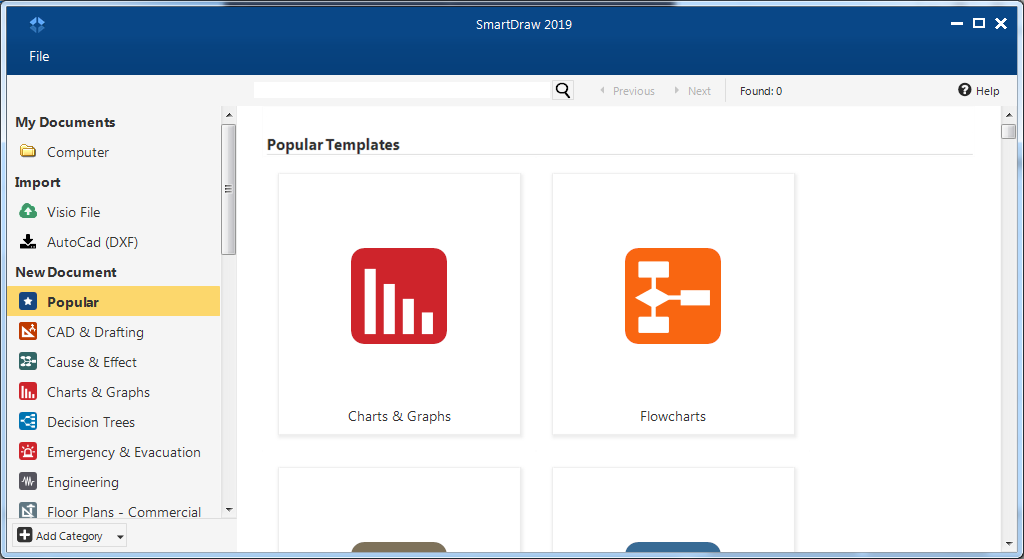Click the Emergency & Evacuation siren icon

click(x=28, y=452)
